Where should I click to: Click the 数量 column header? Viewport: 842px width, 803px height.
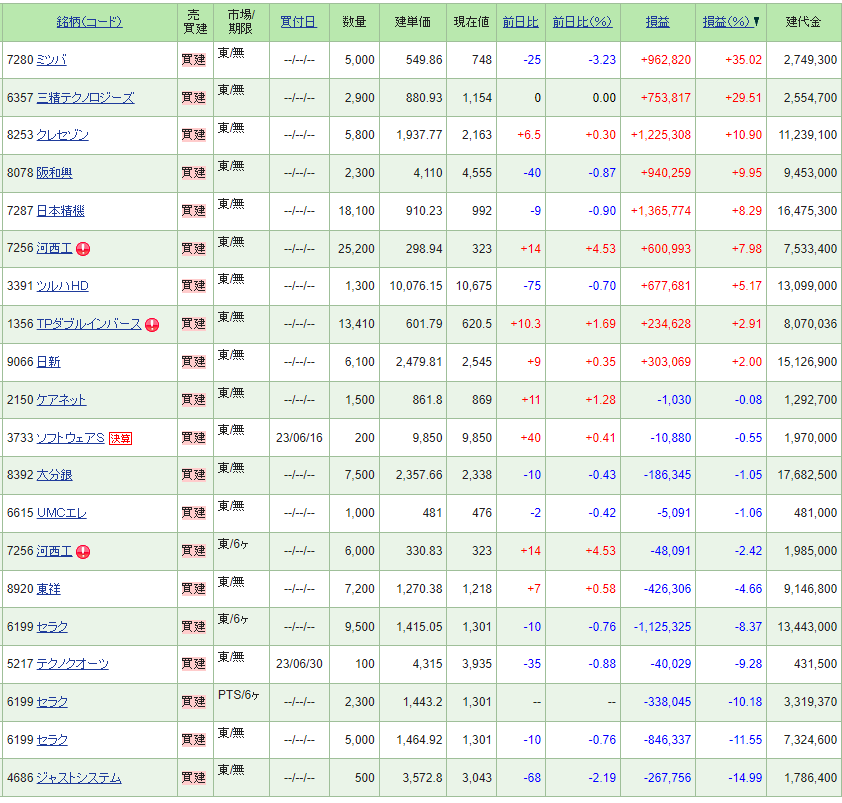(x=354, y=22)
